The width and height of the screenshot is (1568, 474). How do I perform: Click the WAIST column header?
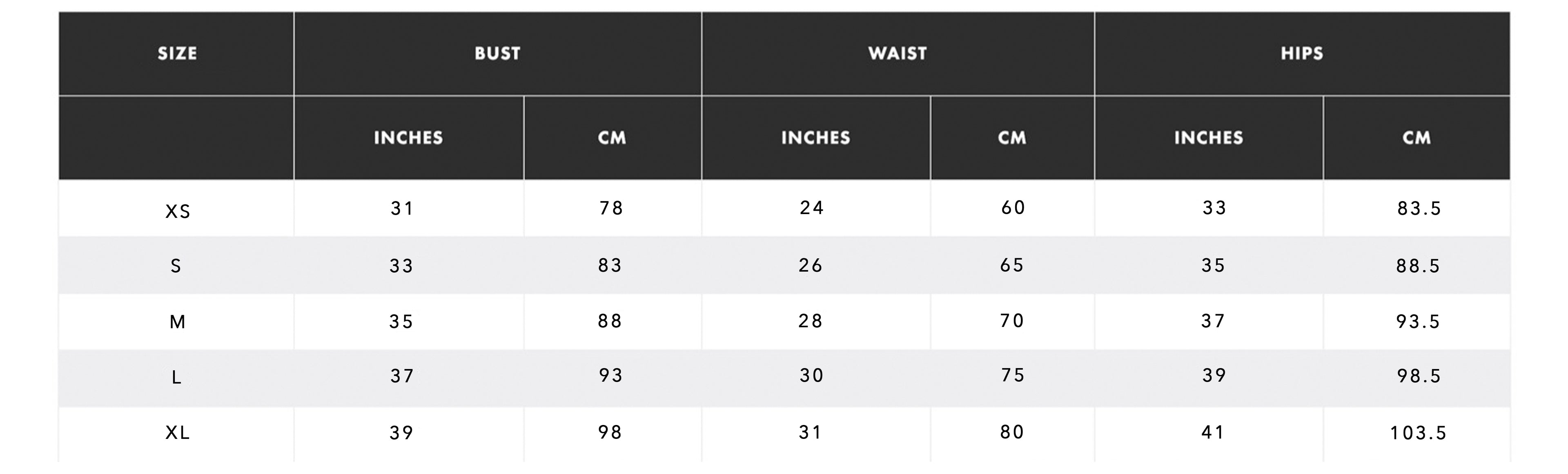[897, 54]
